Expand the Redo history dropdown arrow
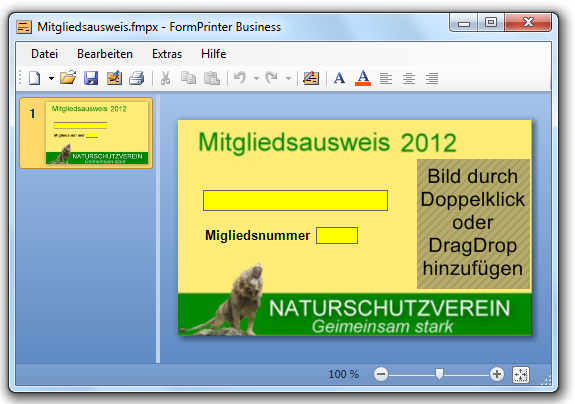Viewport: 575px width, 404px height. 289,78
